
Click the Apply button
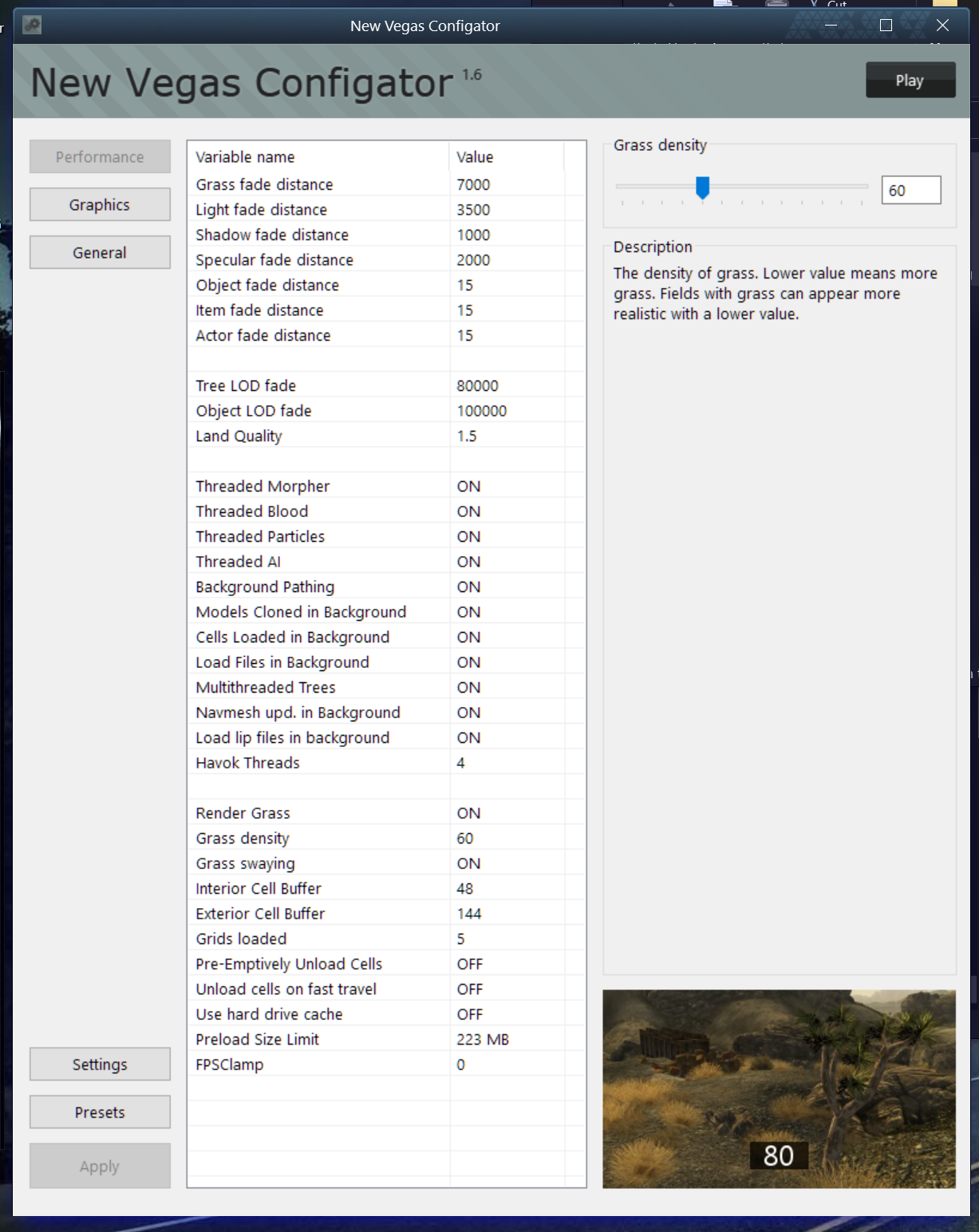100,1166
